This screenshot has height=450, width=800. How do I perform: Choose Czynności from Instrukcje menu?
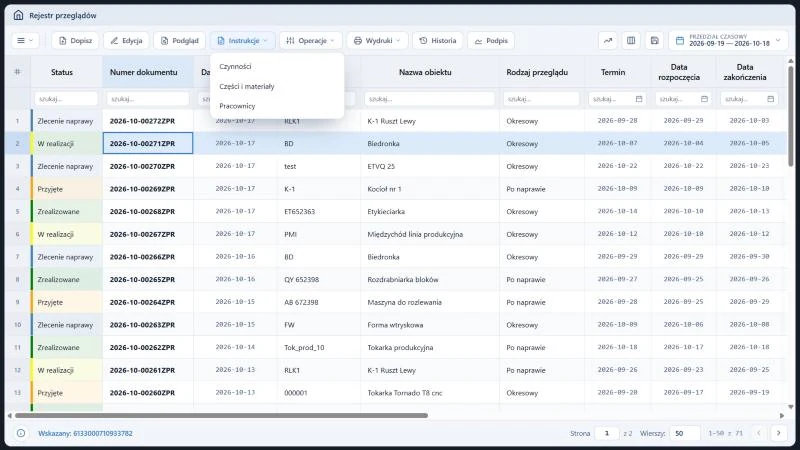tap(277, 66)
